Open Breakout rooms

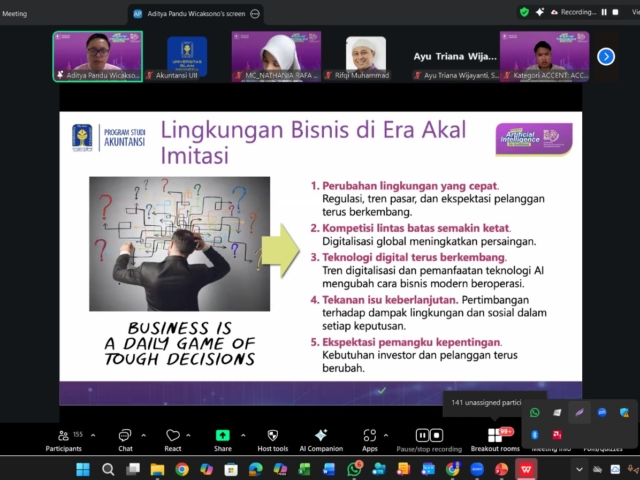(495, 440)
